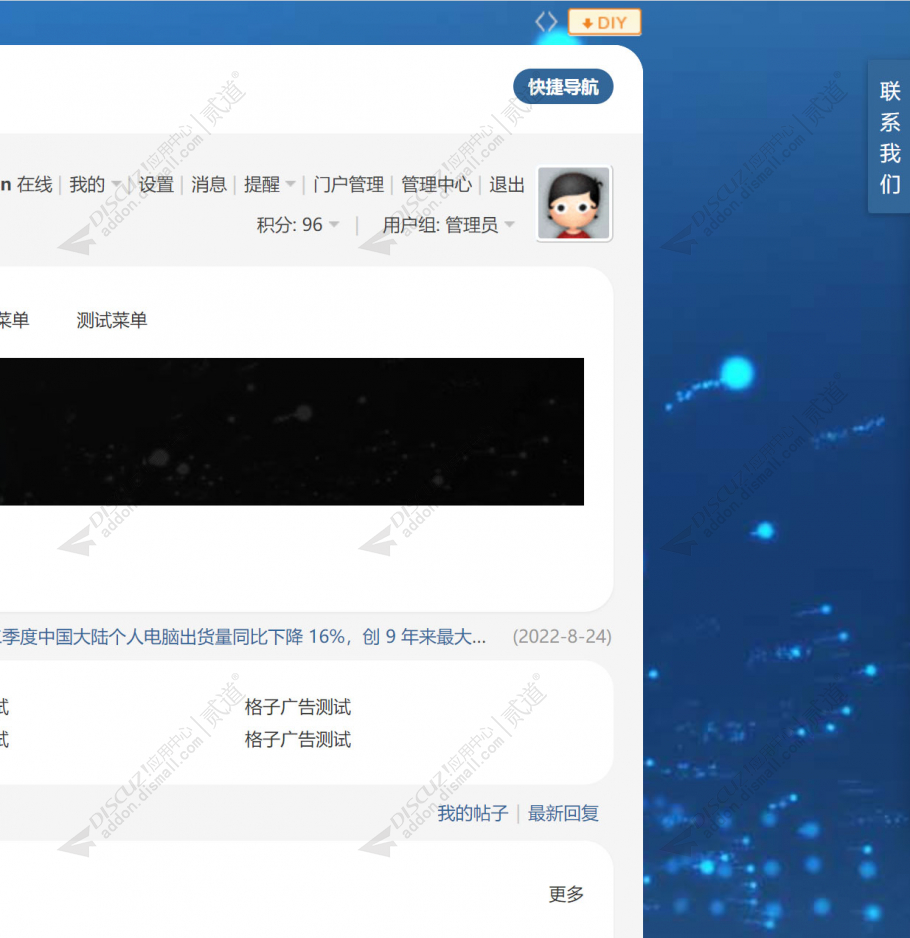Open the DIY button
This screenshot has width=910, height=938.
tap(604, 23)
